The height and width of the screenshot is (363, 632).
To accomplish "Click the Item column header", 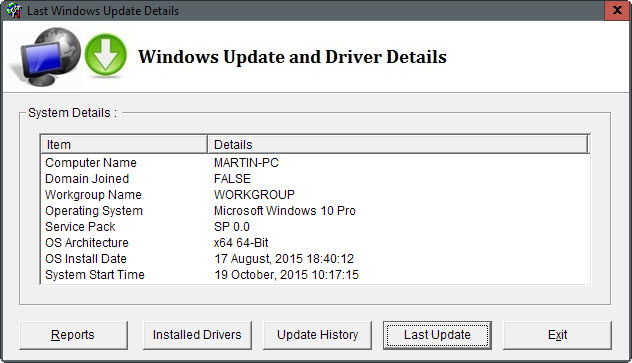I will pos(124,145).
